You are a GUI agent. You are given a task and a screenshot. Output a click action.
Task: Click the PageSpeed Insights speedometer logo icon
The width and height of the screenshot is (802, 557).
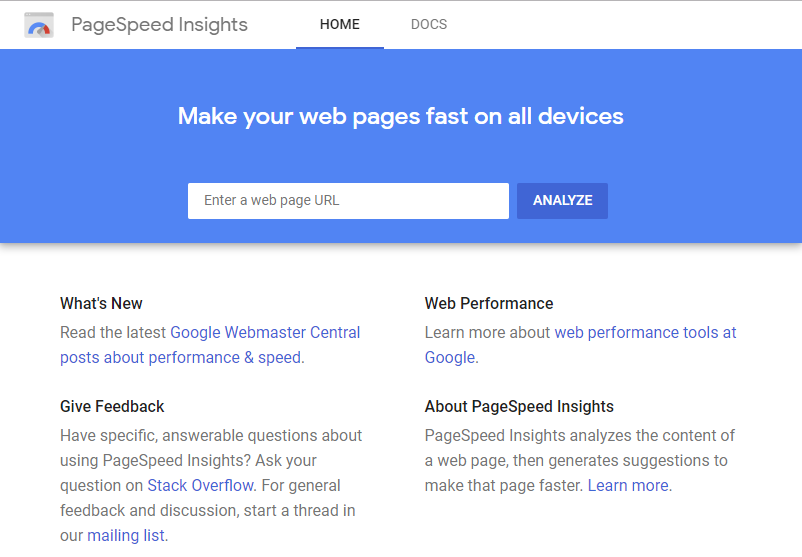(x=39, y=25)
